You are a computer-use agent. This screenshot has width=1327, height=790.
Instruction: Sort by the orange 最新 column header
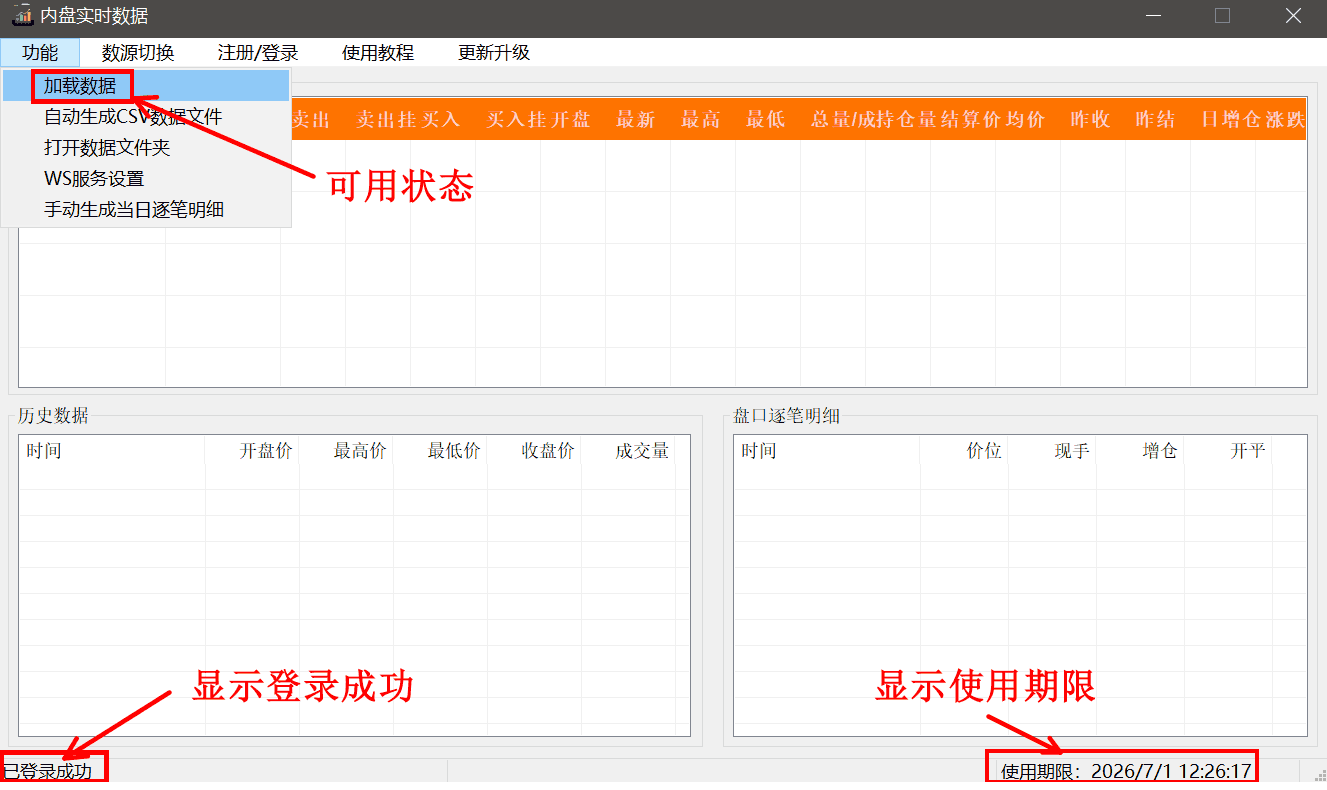pyautogui.click(x=635, y=120)
